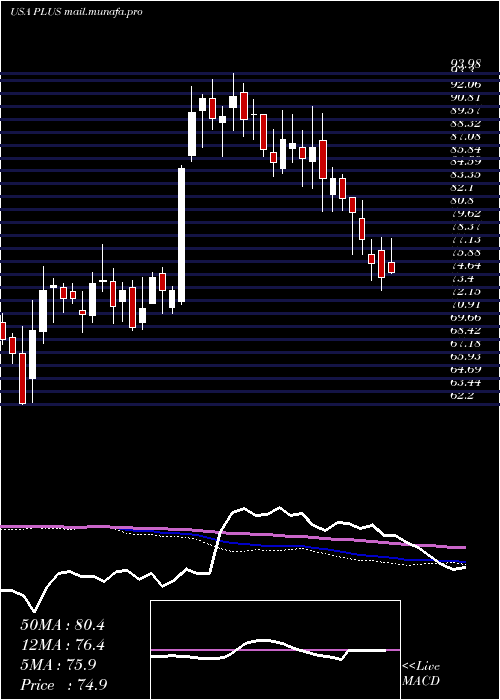Click the '5MA : 75.9' readout
Viewport: 500px width, 700px height.
58,665
